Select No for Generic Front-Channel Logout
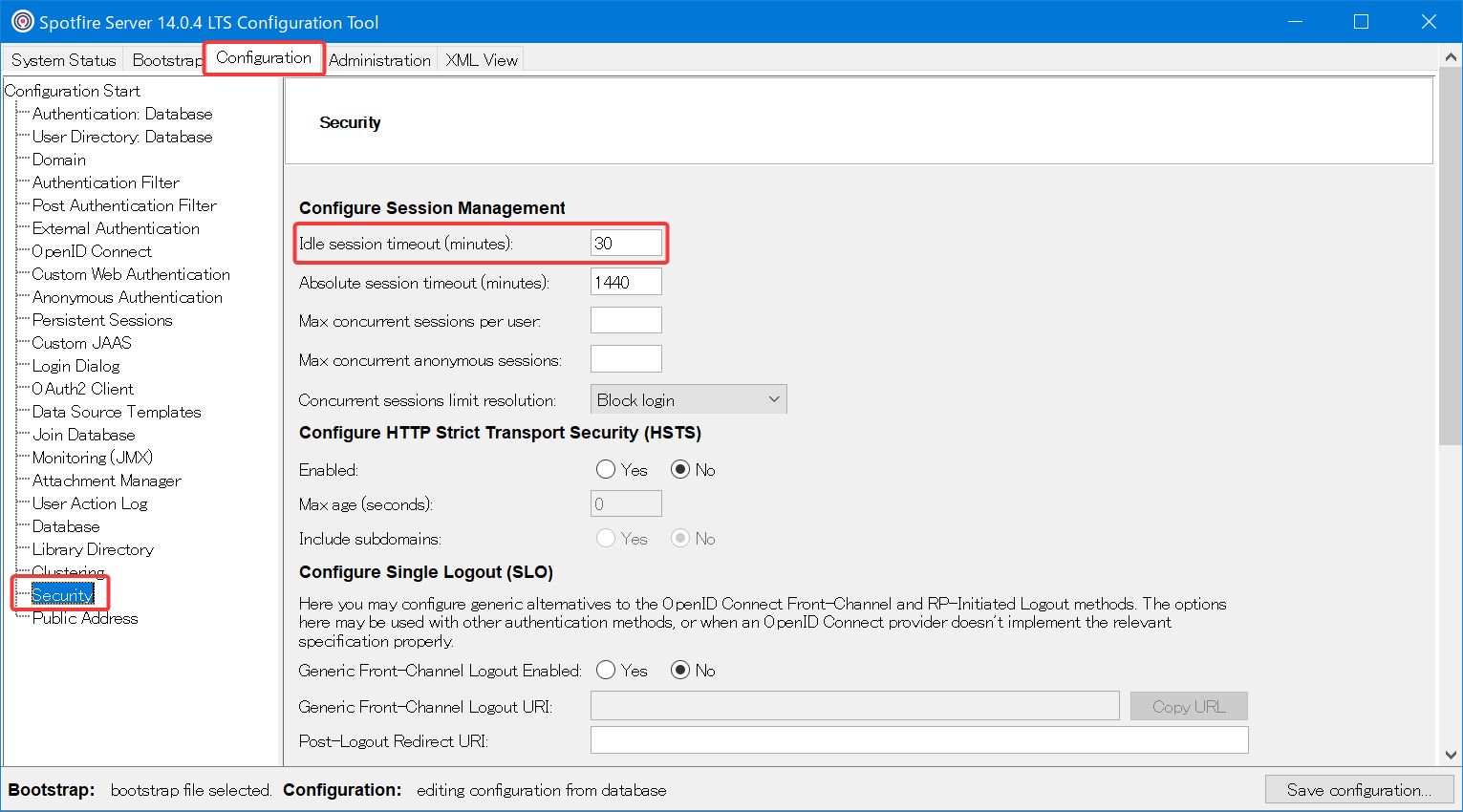This screenshot has width=1463, height=812. [680, 671]
